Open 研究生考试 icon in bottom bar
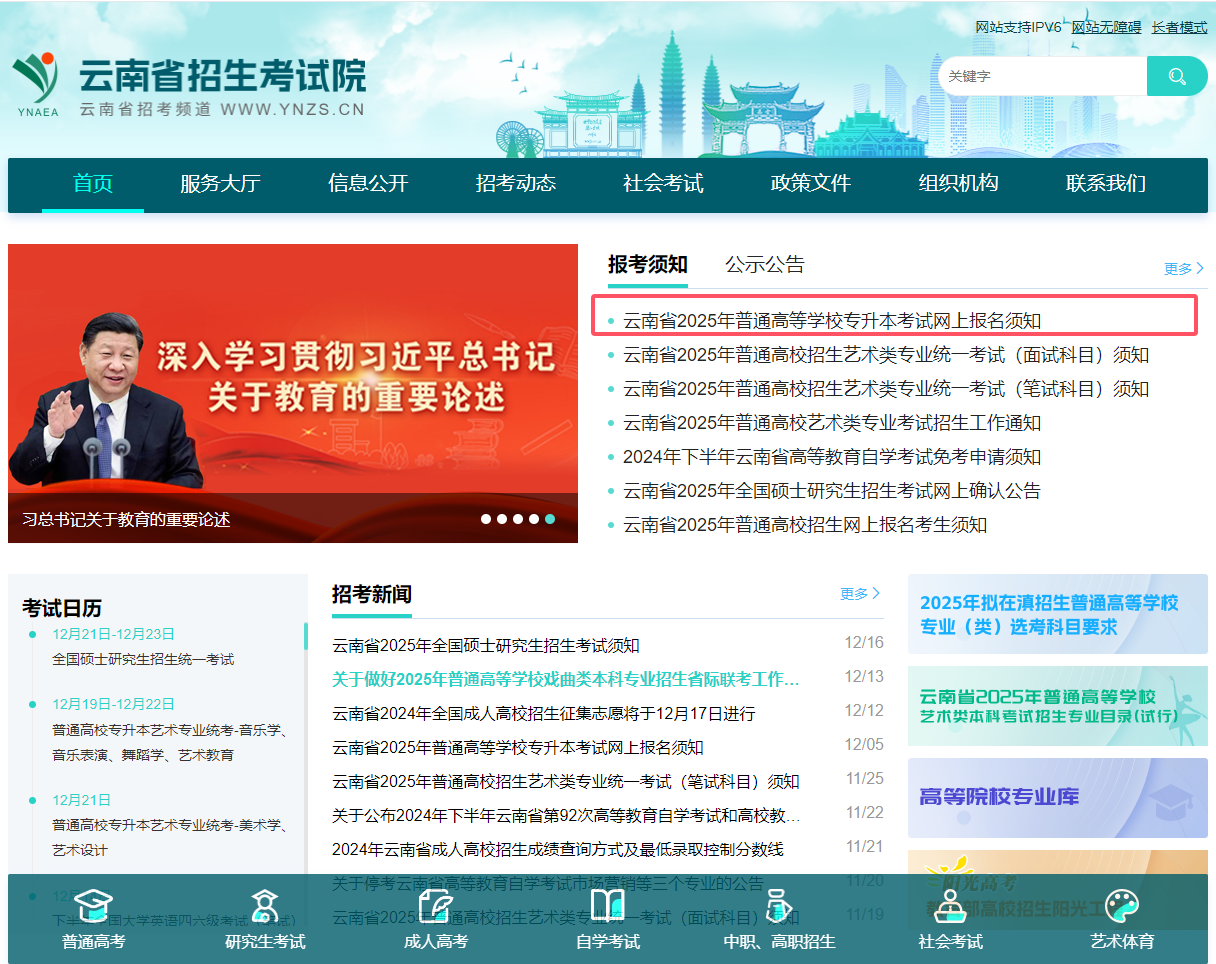The width and height of the screenshot is (1216, 964). coord(265,906)
